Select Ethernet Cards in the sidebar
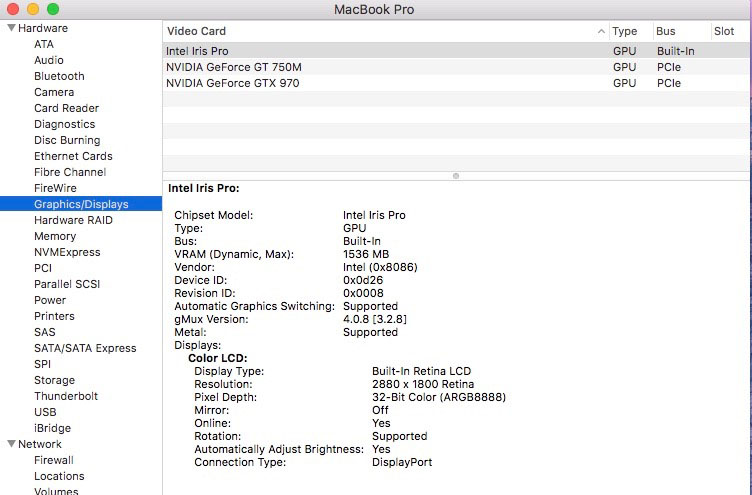 [x=73, y=156]
